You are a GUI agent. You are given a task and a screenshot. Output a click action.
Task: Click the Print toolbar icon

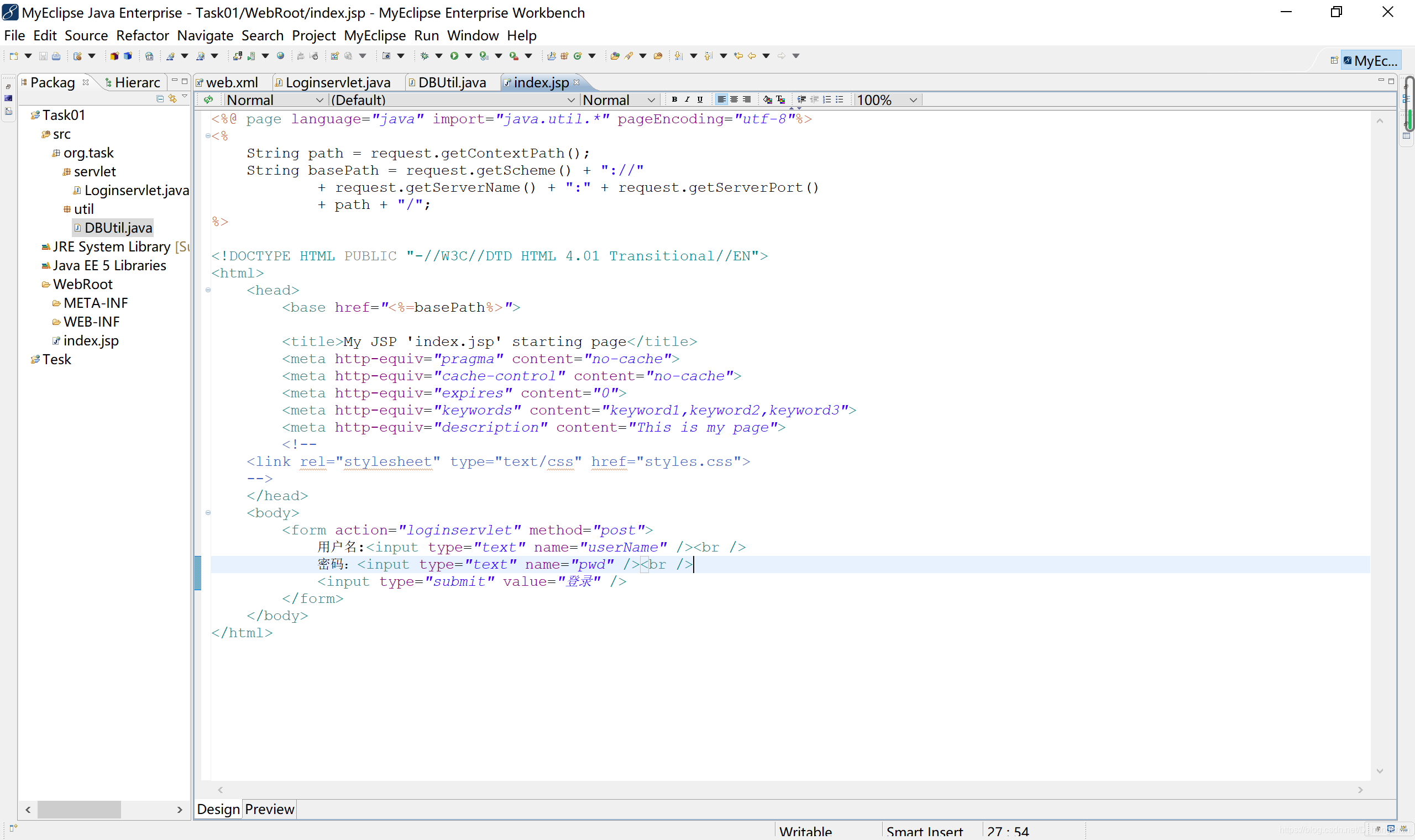click(56, 56)
